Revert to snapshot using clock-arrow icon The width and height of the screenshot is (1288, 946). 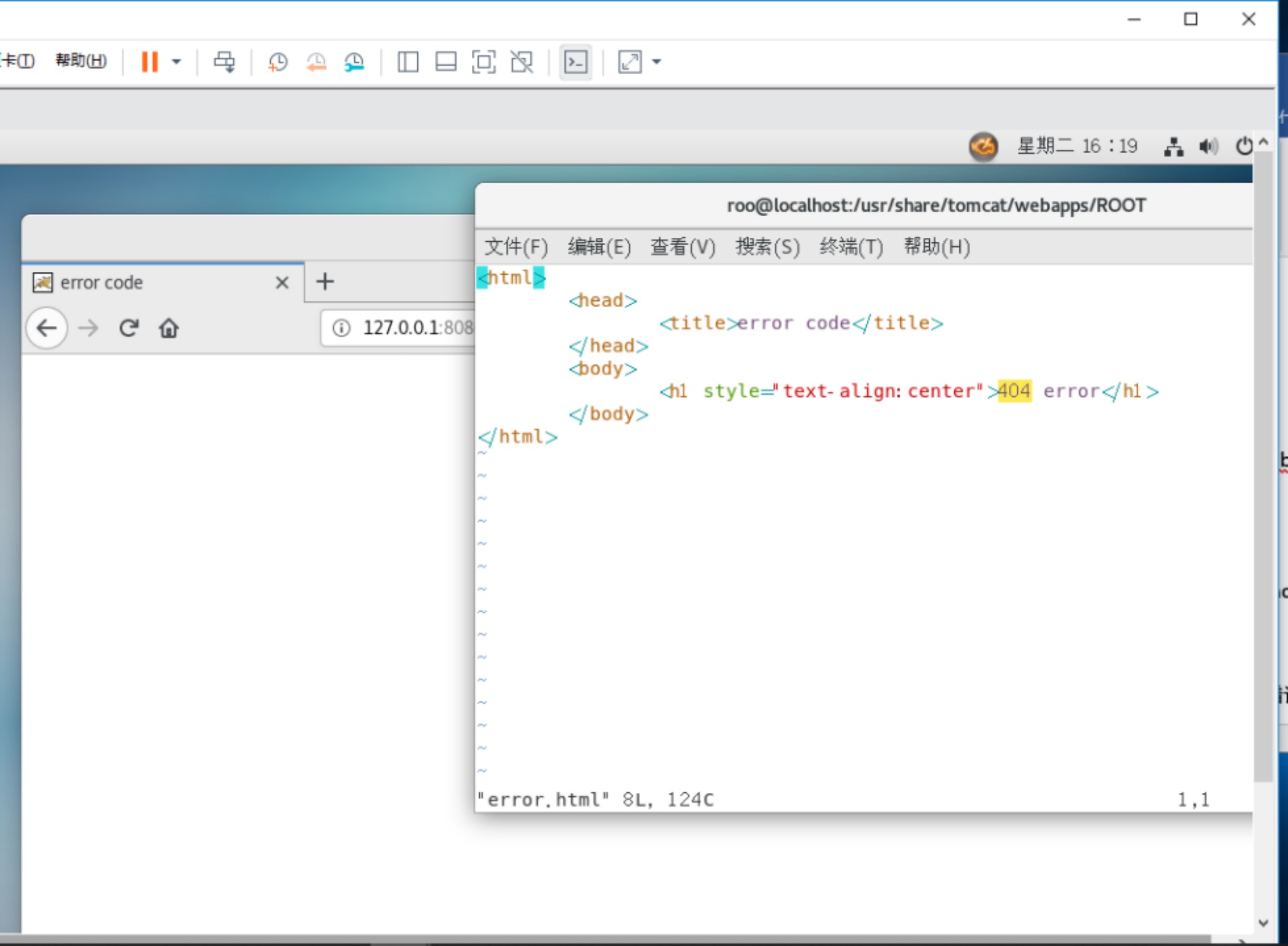point(316,62)
